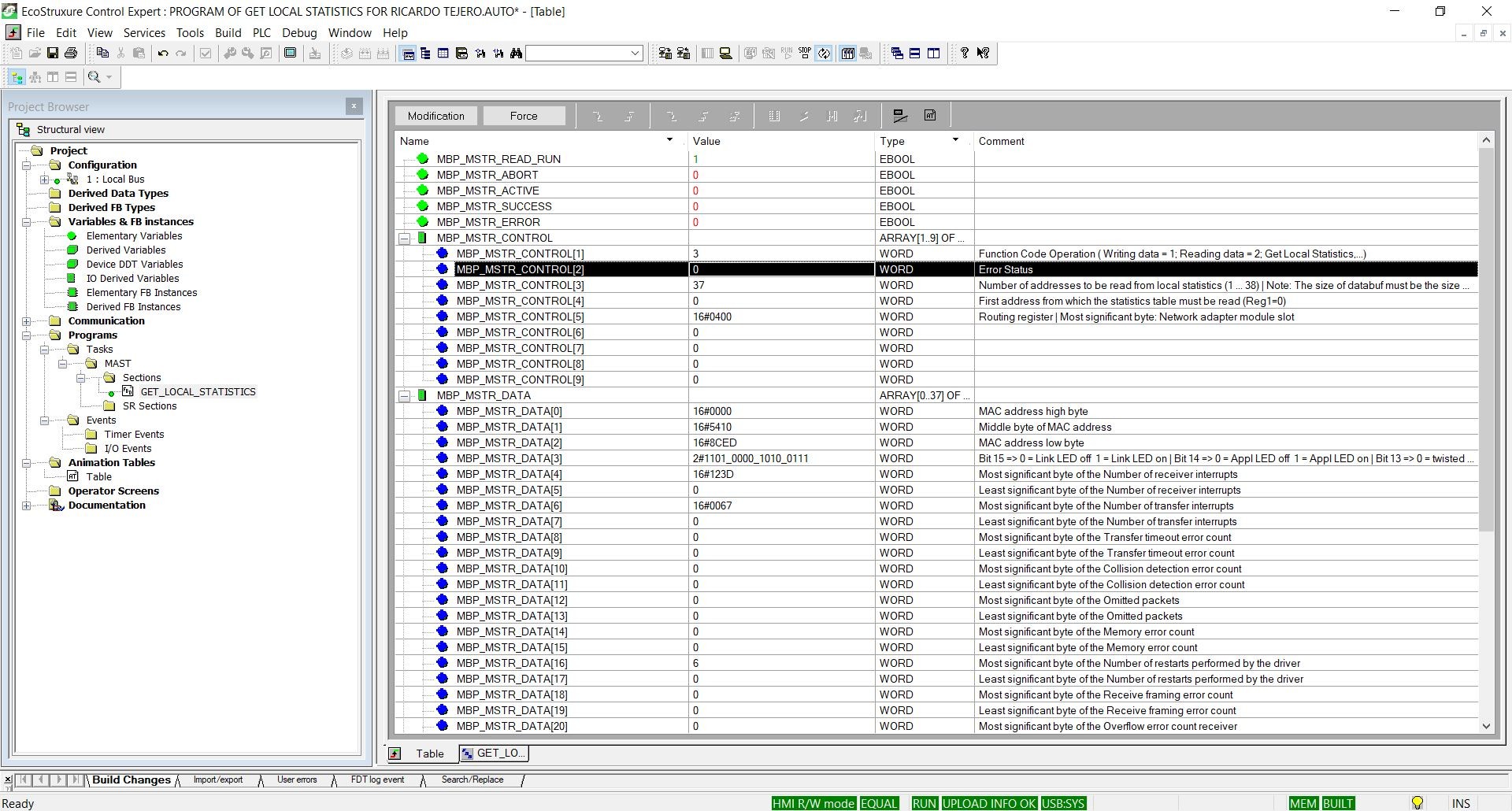Open the PLC menu

pos(261,32)
